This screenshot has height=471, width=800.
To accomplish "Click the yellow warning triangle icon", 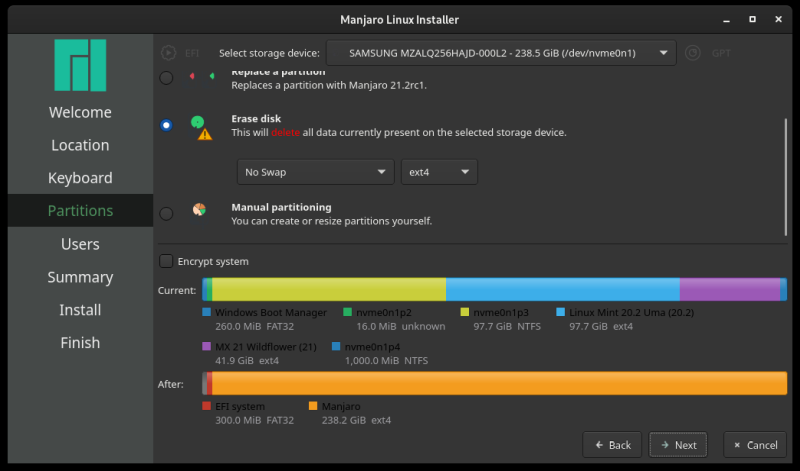I will pos(205,134).
